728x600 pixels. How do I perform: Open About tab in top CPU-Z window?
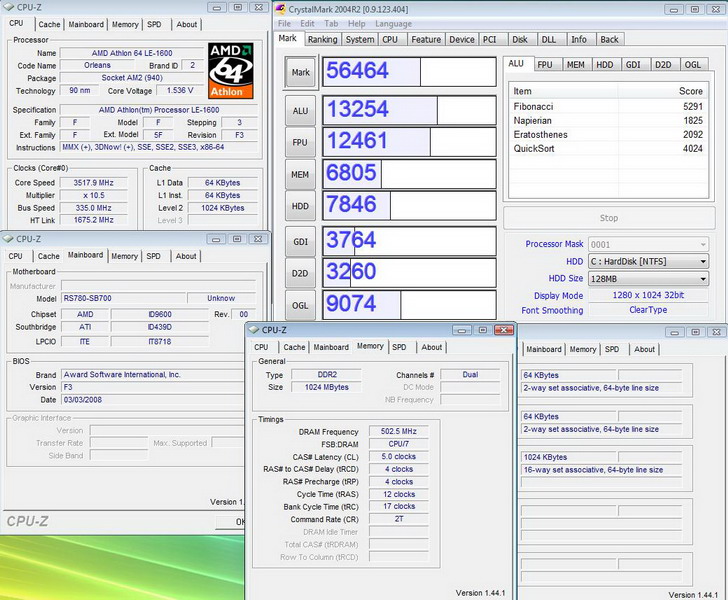point(187,24)
